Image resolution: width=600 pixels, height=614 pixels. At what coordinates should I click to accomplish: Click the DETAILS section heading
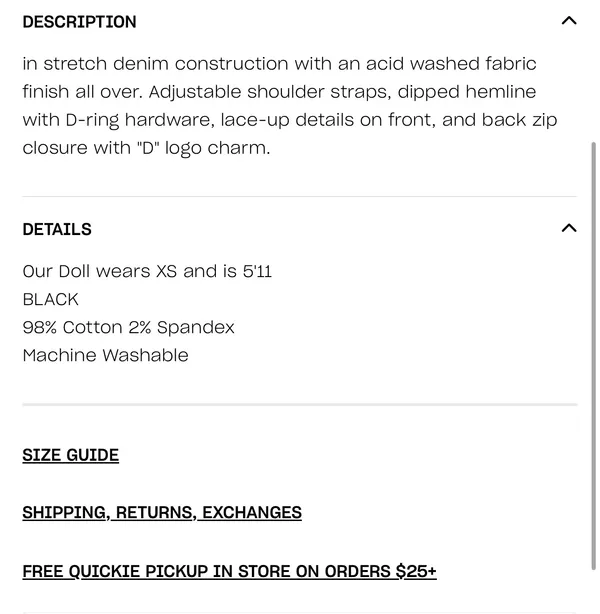(x=57, y=229)
